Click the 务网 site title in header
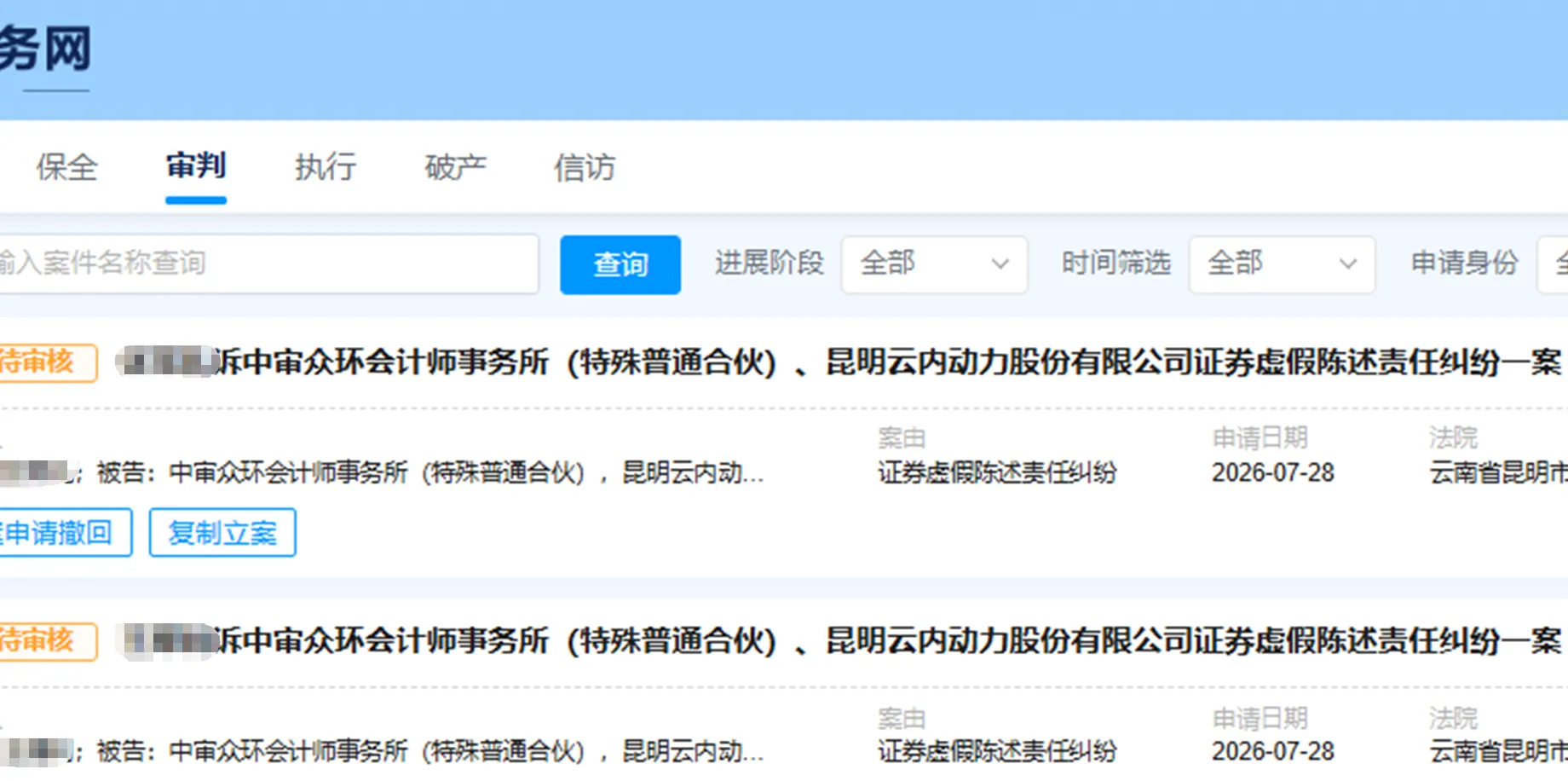1568x781 pixels. 45,48
